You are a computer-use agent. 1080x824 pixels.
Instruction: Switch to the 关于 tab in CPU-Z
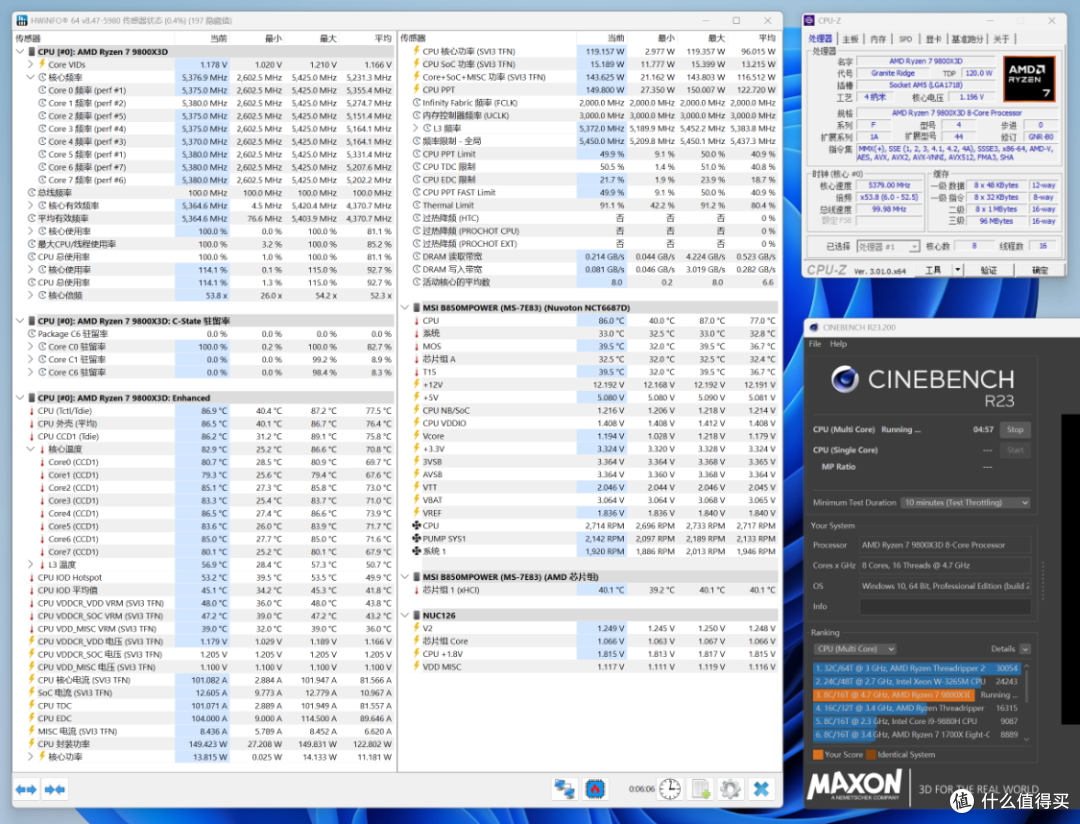coord(1001,39)
